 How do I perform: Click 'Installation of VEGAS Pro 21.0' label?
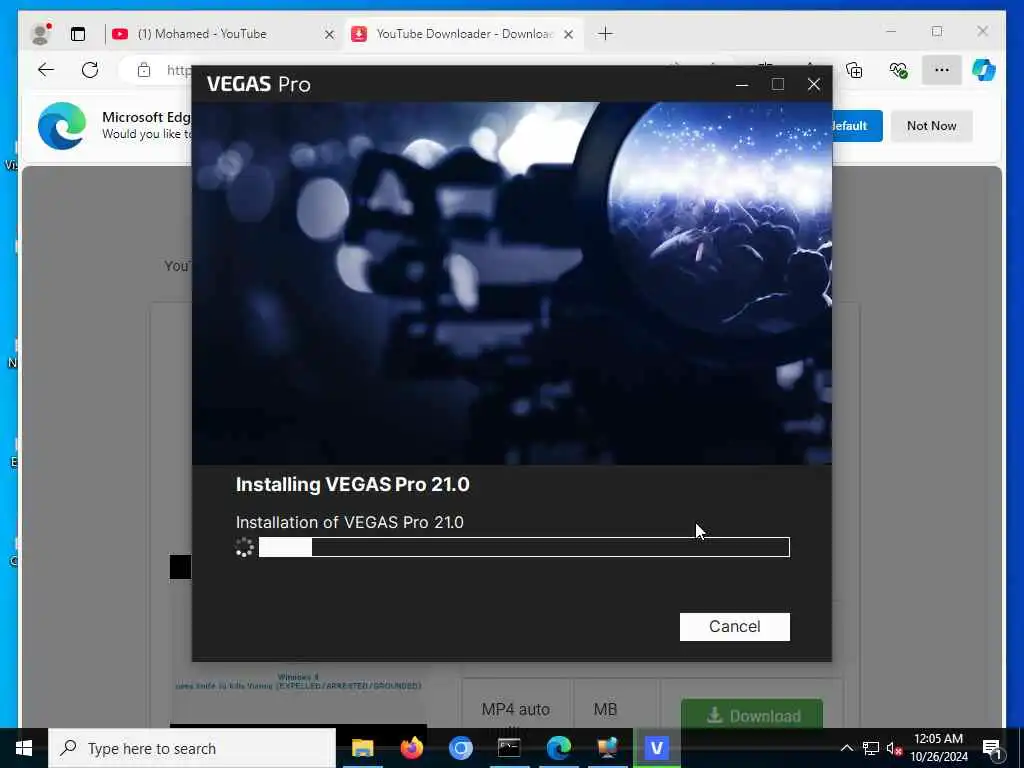tap(349, 522)
